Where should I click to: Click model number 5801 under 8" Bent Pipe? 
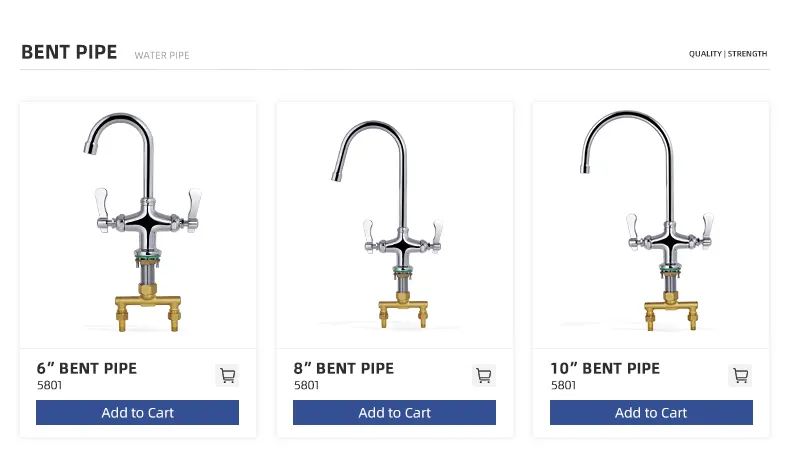click(x=307, y=385)
